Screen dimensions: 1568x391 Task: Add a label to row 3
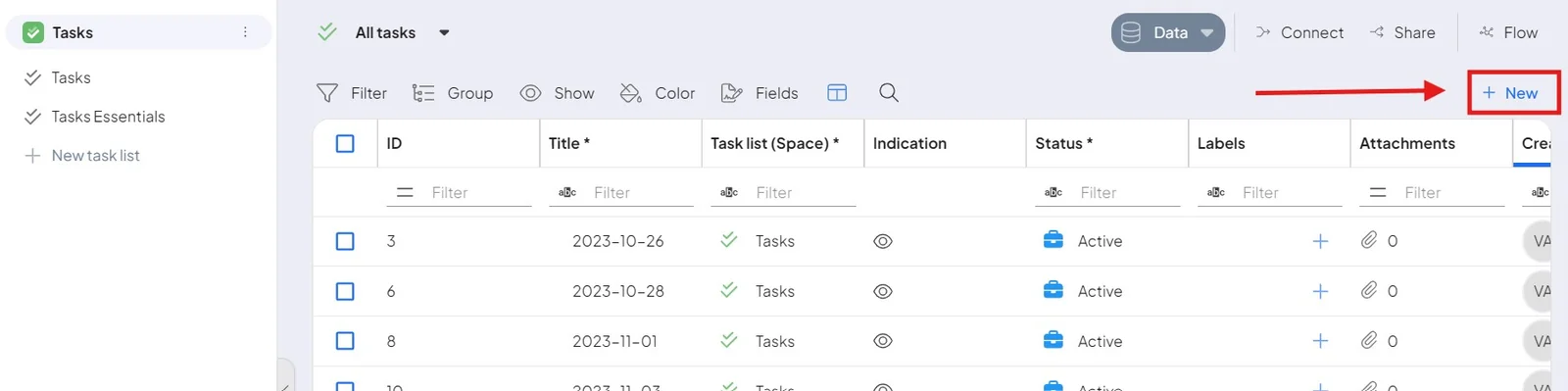tap(1320, 241)
